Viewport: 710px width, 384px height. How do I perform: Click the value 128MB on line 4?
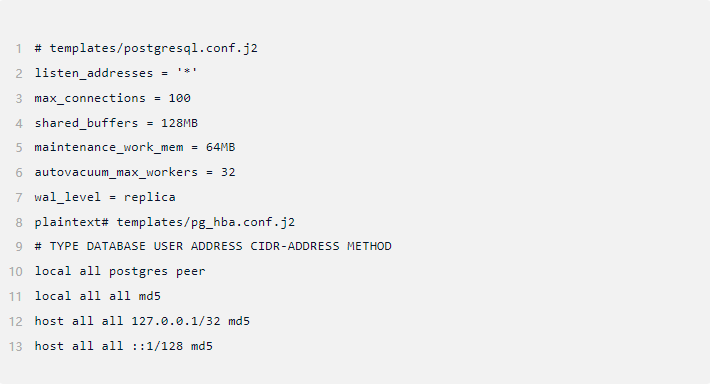(179, 123)
